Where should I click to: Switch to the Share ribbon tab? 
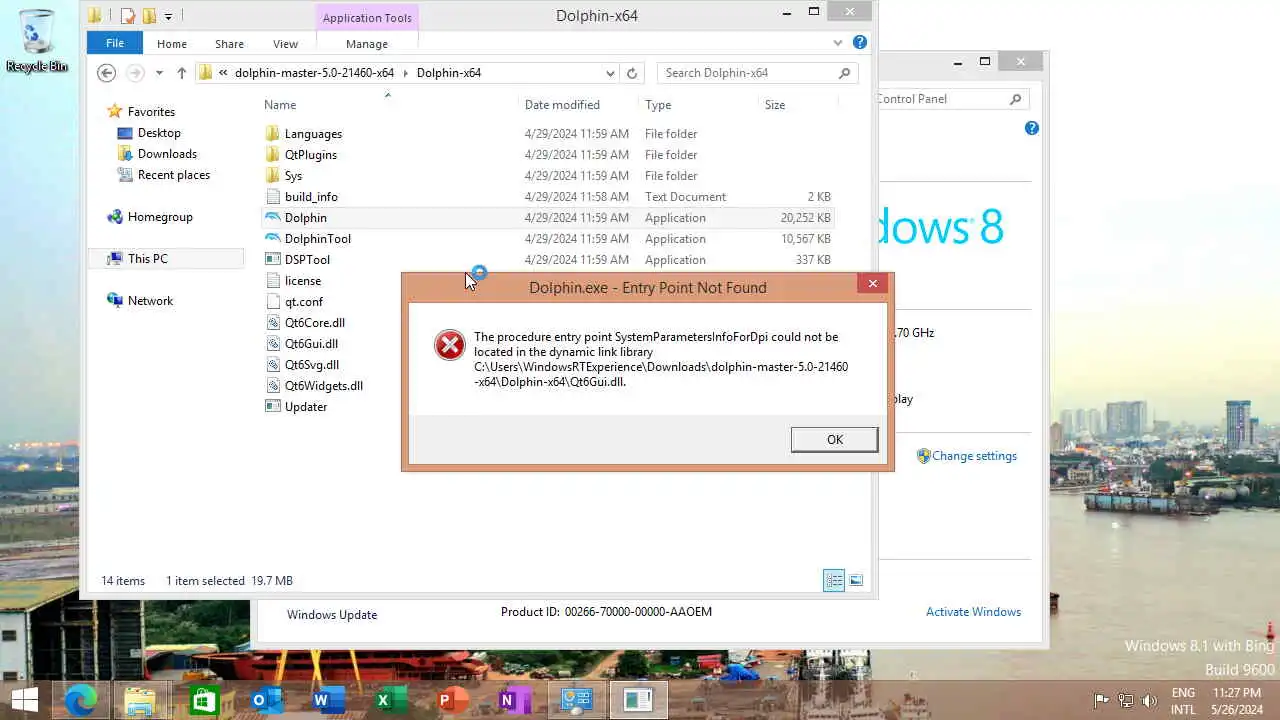tap(229, 44)
